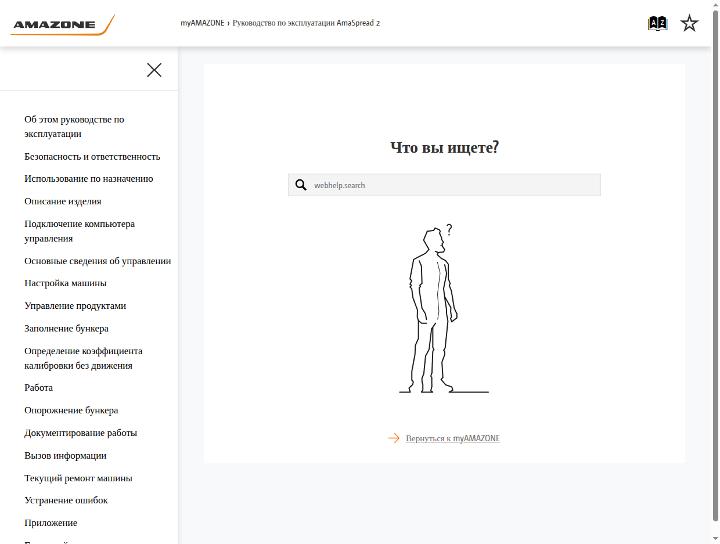Select Текущий ремонт машины

coord(78,478)
